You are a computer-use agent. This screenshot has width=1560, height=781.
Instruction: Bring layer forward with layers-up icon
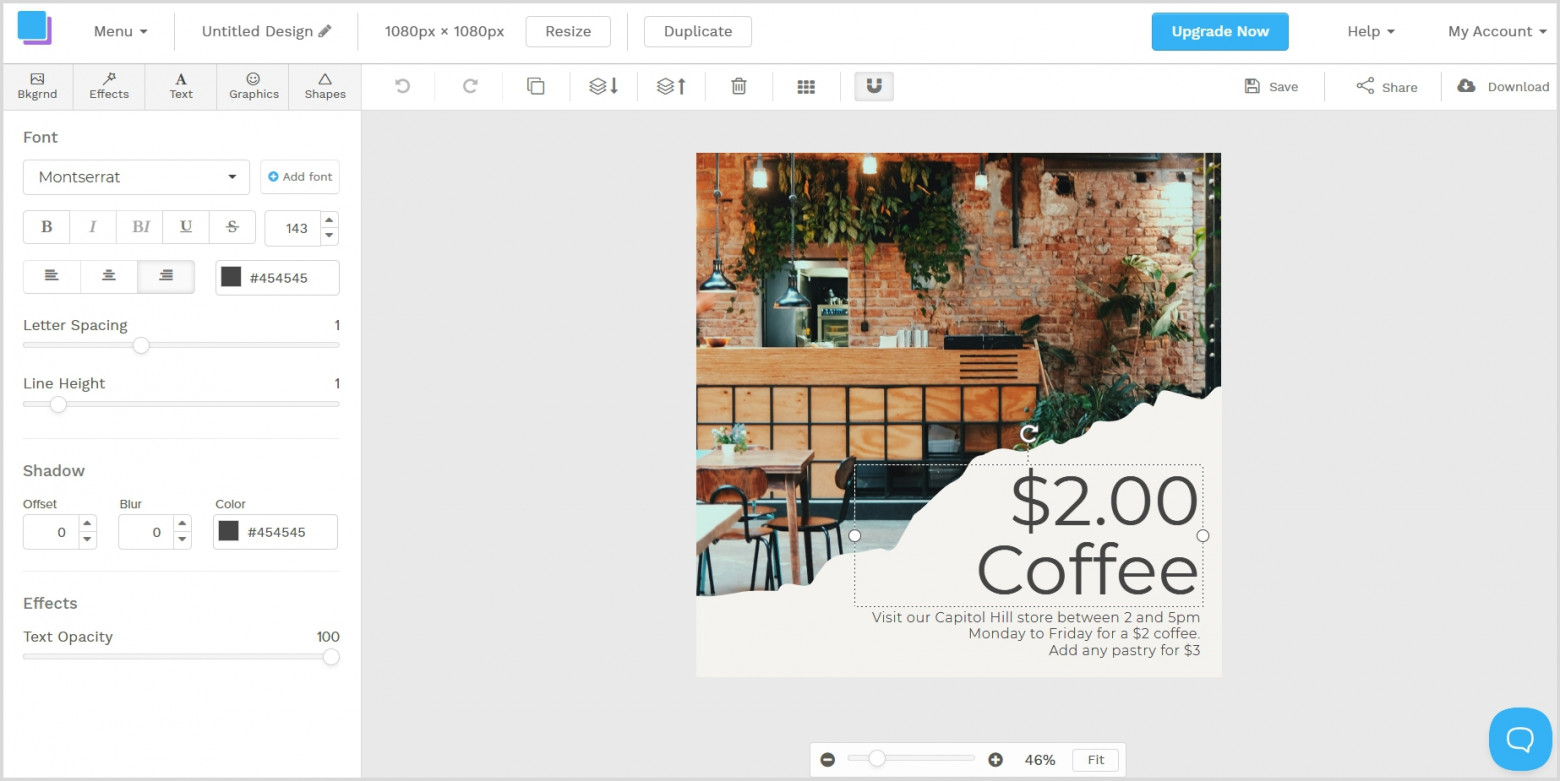tap(671, 87)
